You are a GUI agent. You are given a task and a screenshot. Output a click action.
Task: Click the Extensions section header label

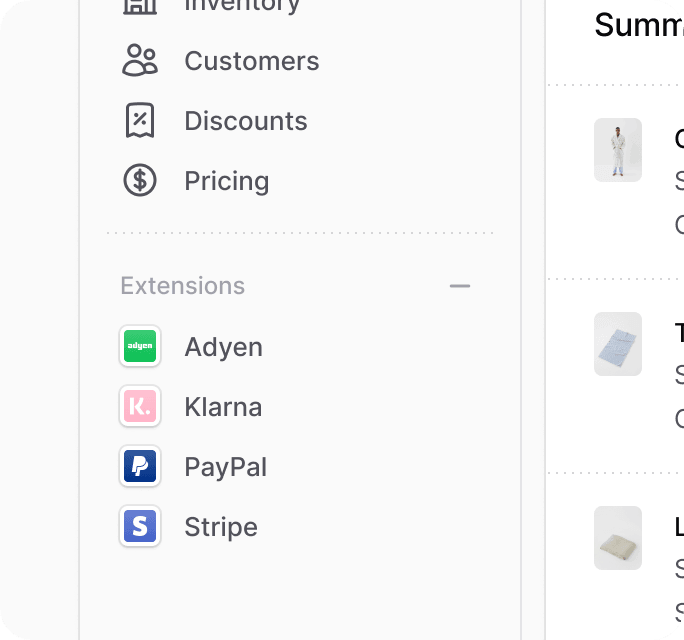tap(182, 286)
